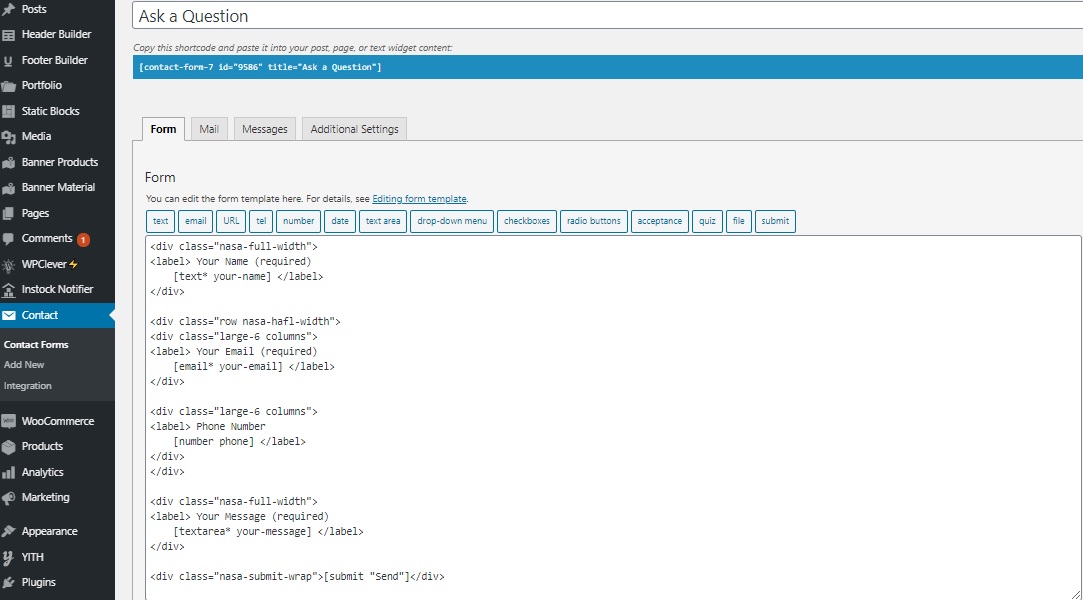Click the Header Builder sidebar icon

coord(8,35)
